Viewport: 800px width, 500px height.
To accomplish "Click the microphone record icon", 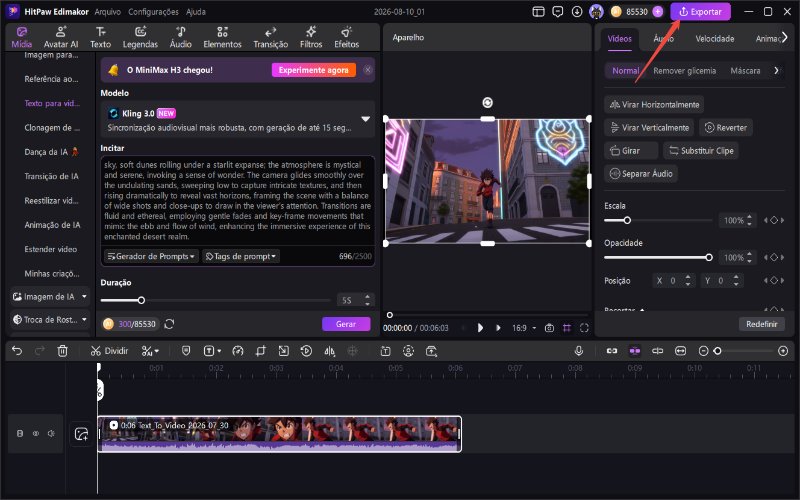I will 579,351.
